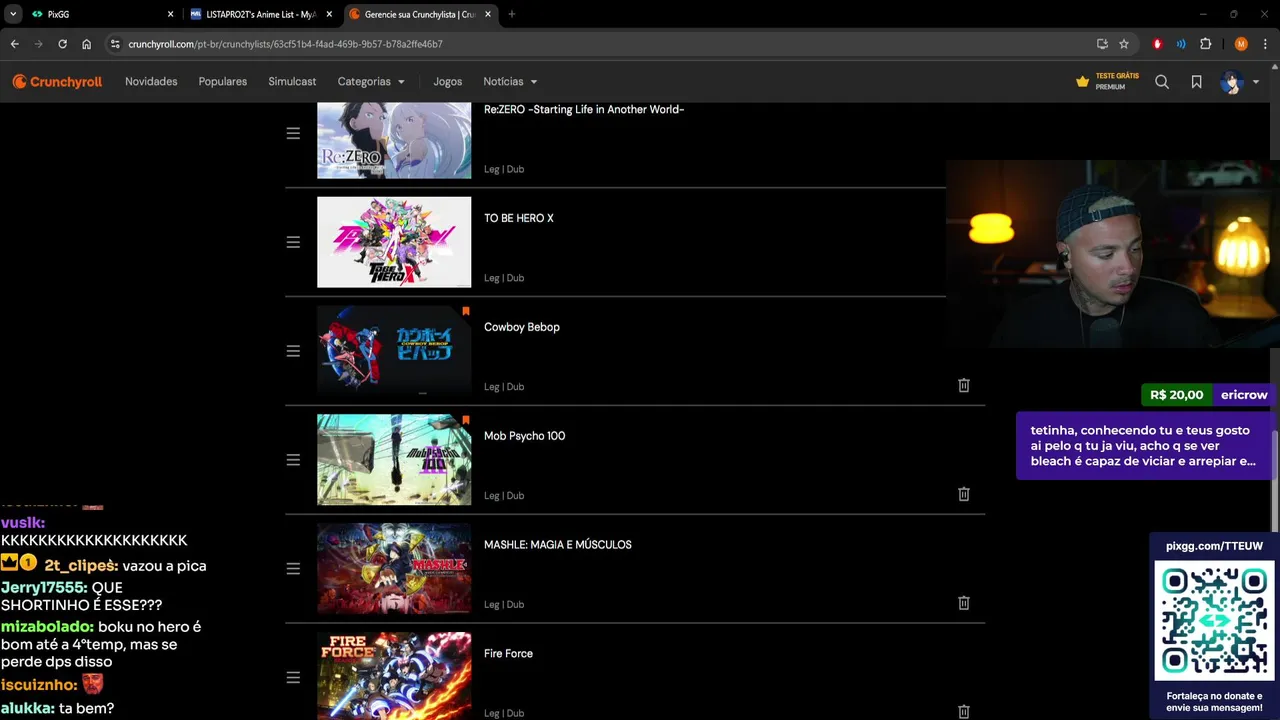Screen dimensions: 1280x720
Task: Click the MASHLE thumbnail
Action: point(394,569)
